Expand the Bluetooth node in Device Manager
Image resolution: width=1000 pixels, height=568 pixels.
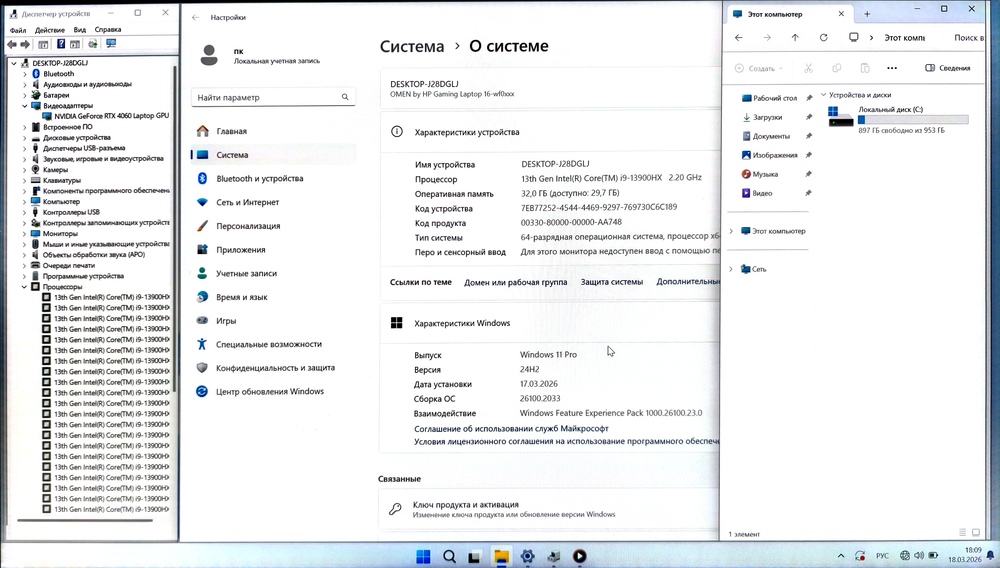(25, 74)
